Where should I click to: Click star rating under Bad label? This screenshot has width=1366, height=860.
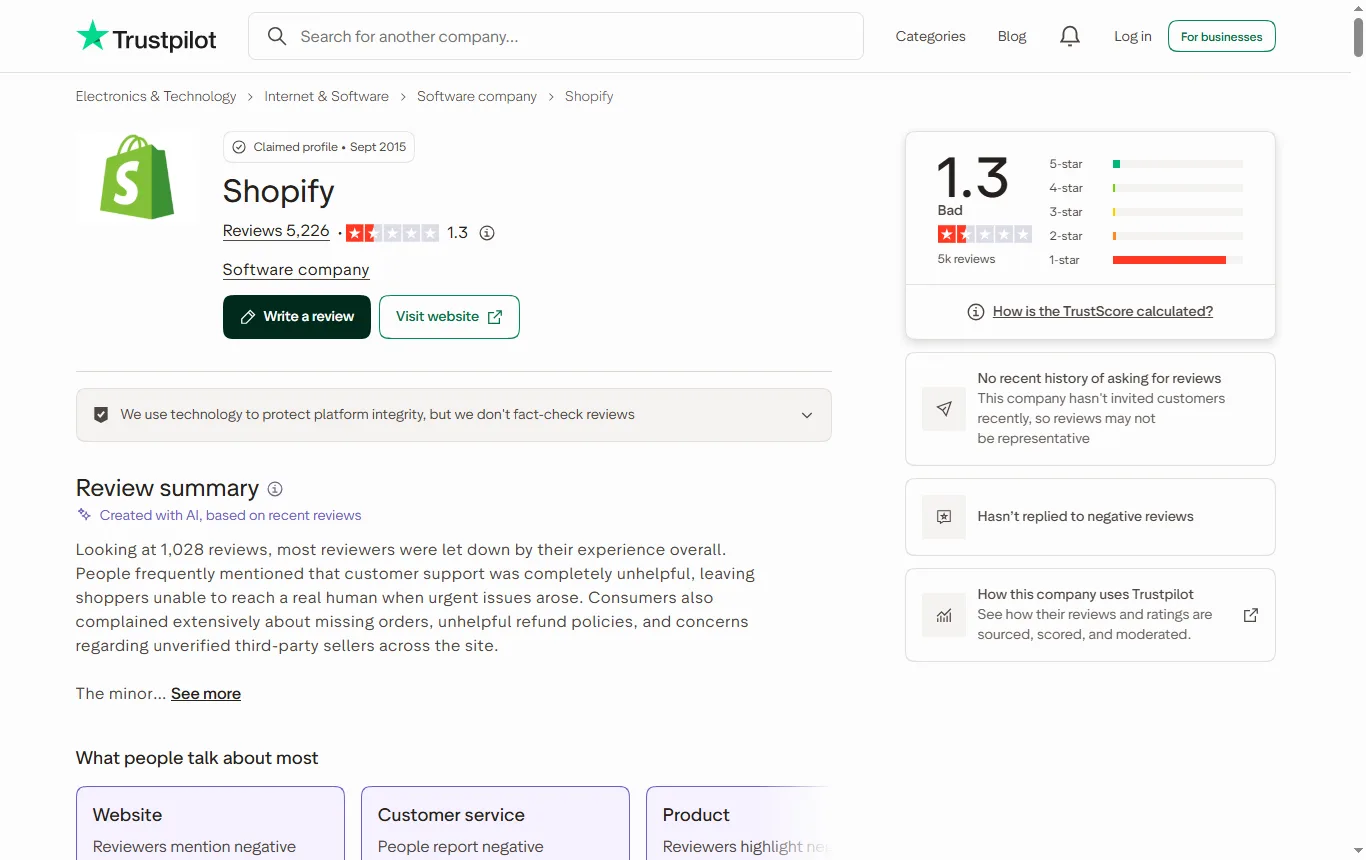[984, 234]
